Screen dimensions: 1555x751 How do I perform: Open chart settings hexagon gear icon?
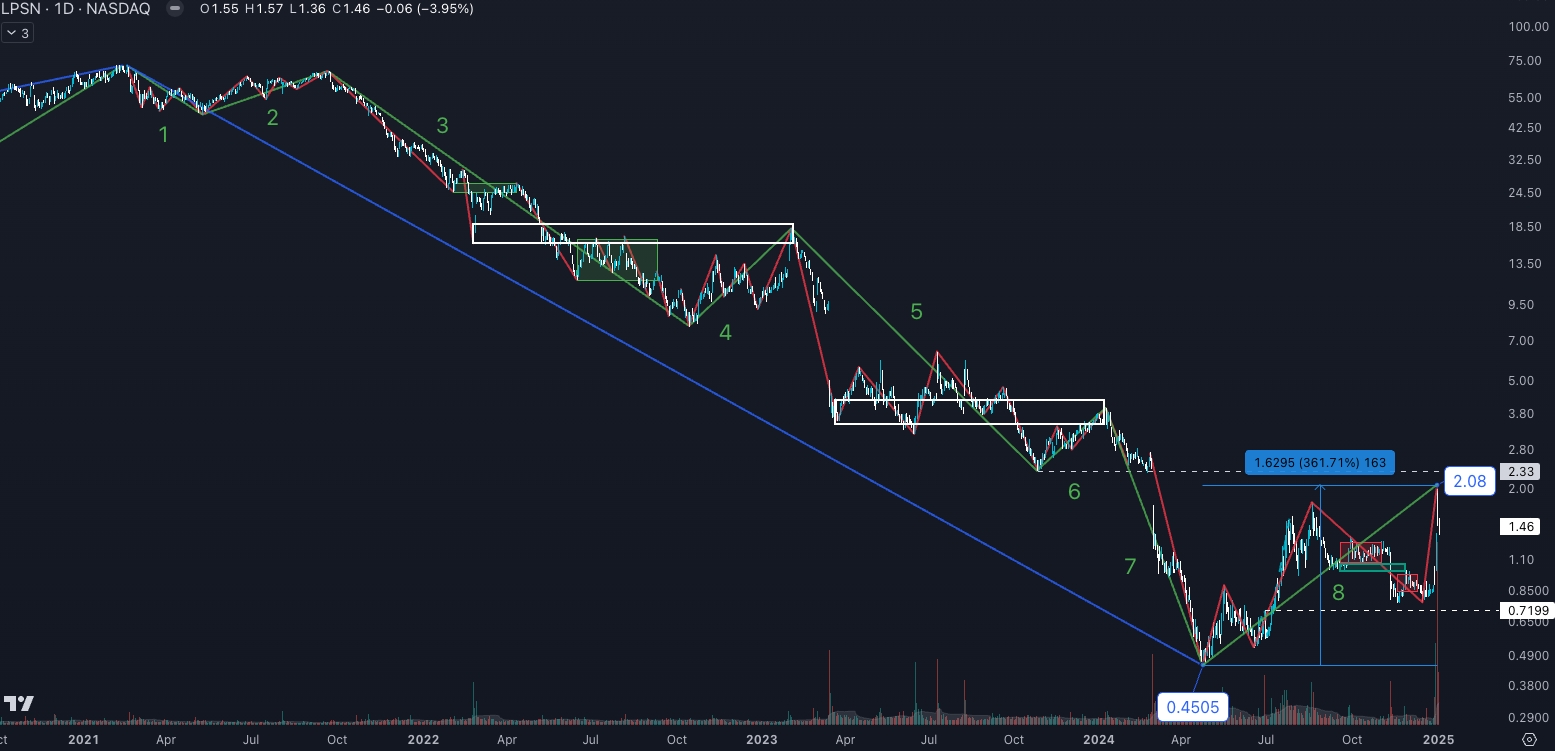click(x=1529, y=739)
